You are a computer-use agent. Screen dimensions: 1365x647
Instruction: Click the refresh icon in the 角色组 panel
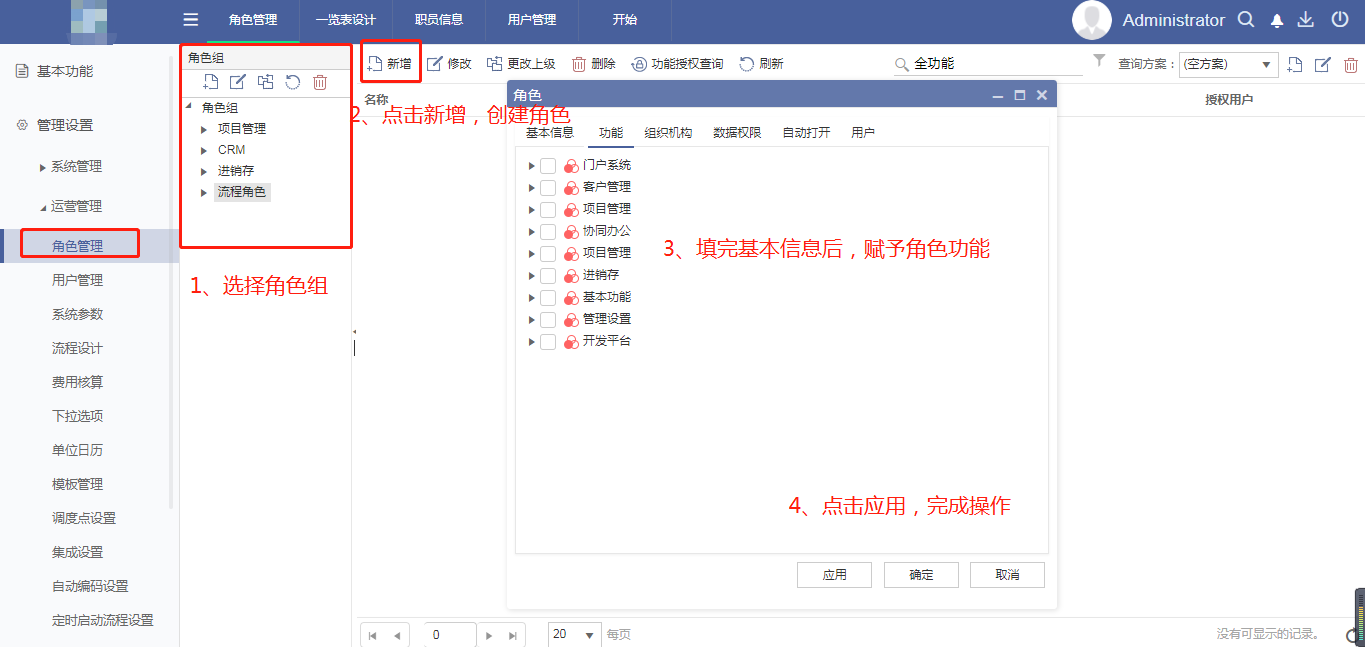point(292,82)
